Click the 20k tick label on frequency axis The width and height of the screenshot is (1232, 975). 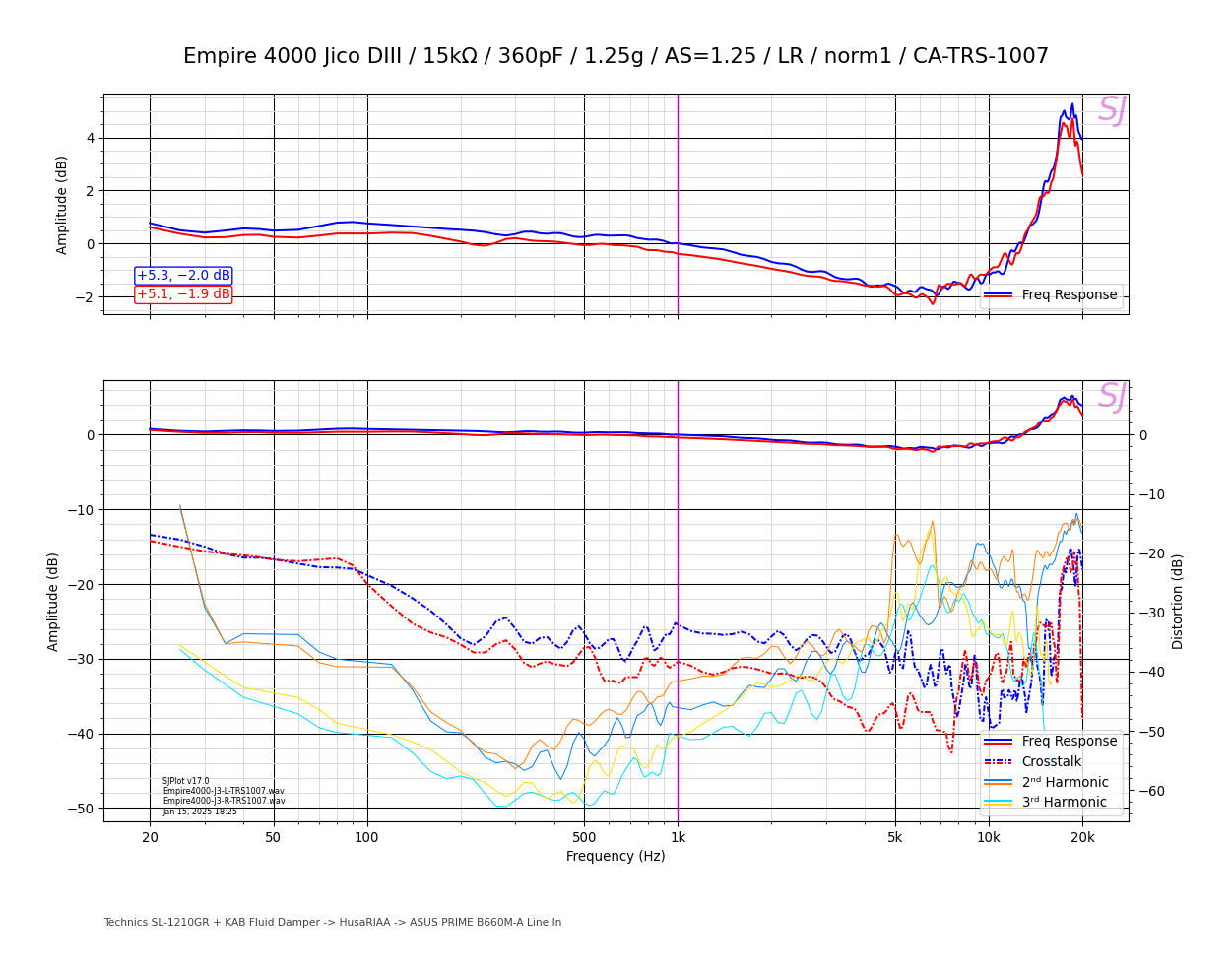coord(1082,838)
